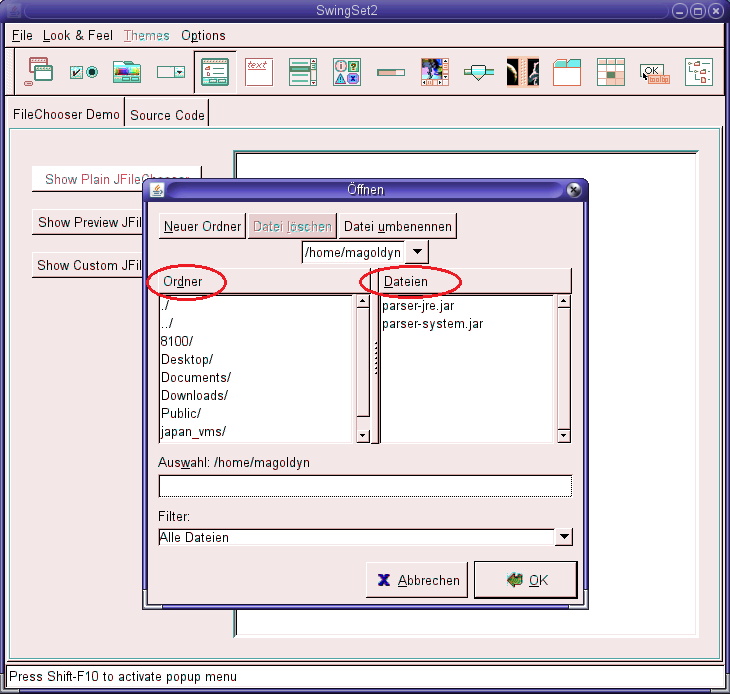Viewport: 730px width, 694px height.
Task: Select the JSlider demo toolbar icon
Action: pos(479,71)
